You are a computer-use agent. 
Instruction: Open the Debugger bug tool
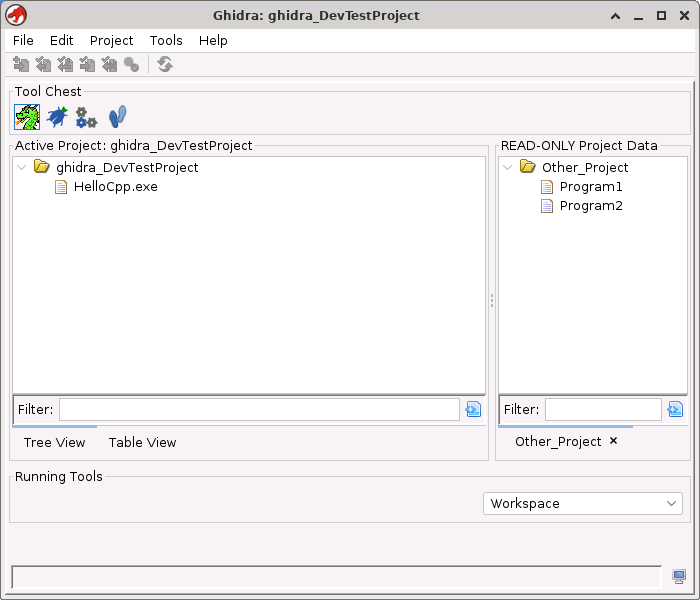(x=57, y=117)
